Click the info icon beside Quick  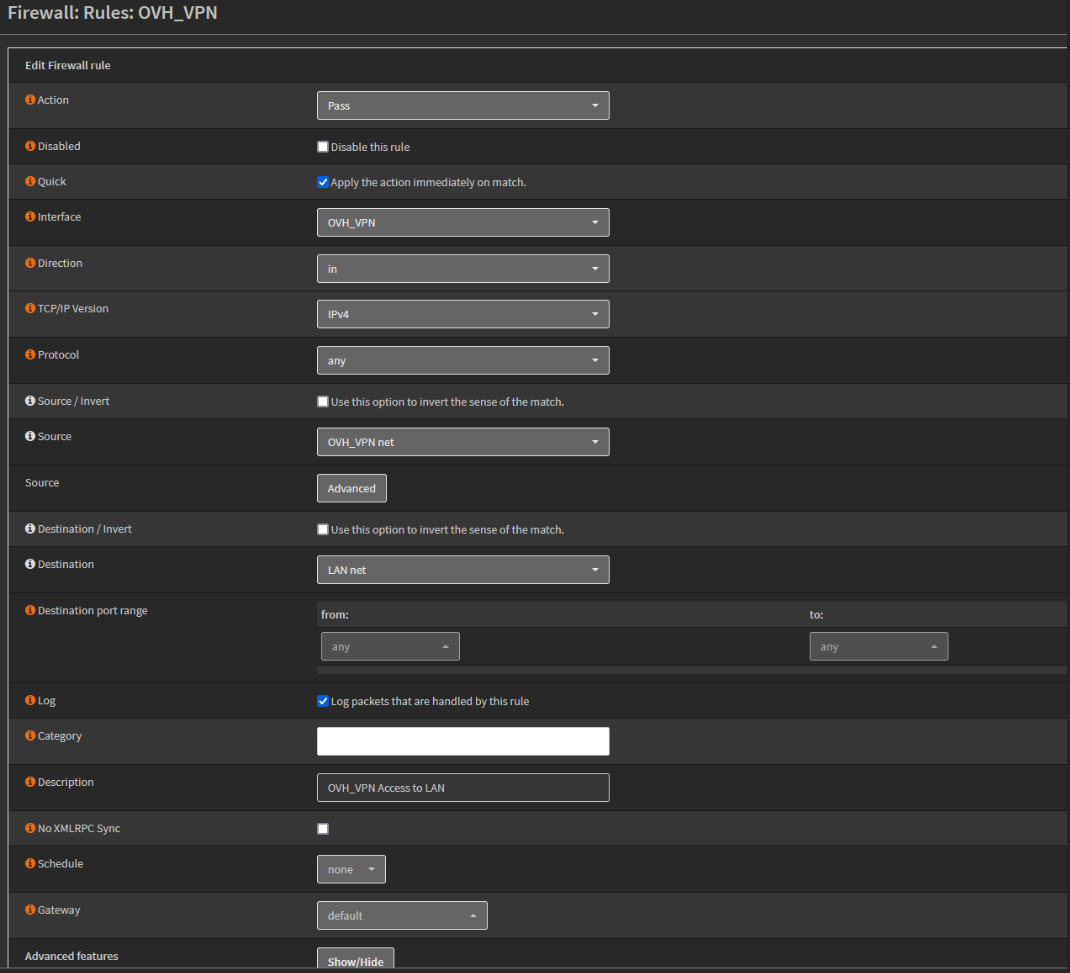[x=30, y=182]
